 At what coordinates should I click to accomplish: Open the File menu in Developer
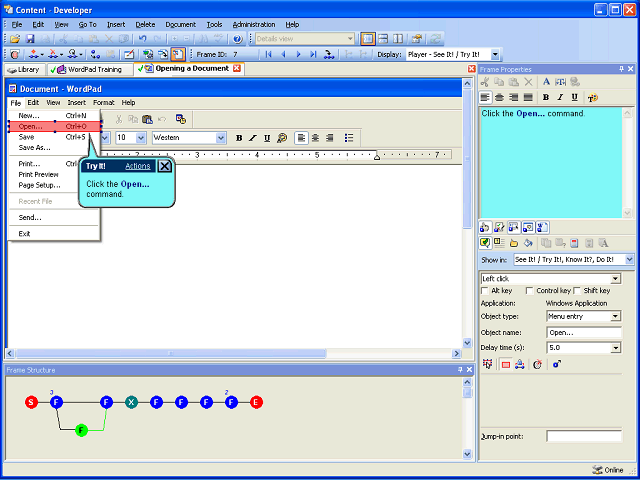17,24
